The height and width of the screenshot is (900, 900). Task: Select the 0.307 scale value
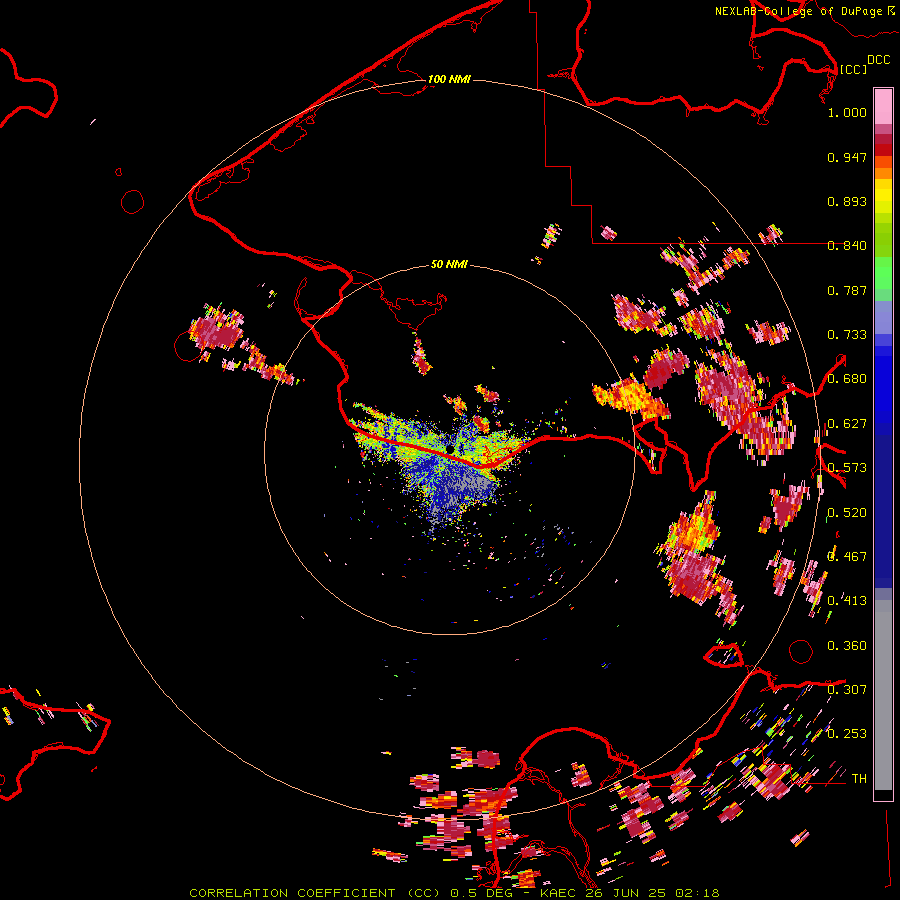point(847,689)
